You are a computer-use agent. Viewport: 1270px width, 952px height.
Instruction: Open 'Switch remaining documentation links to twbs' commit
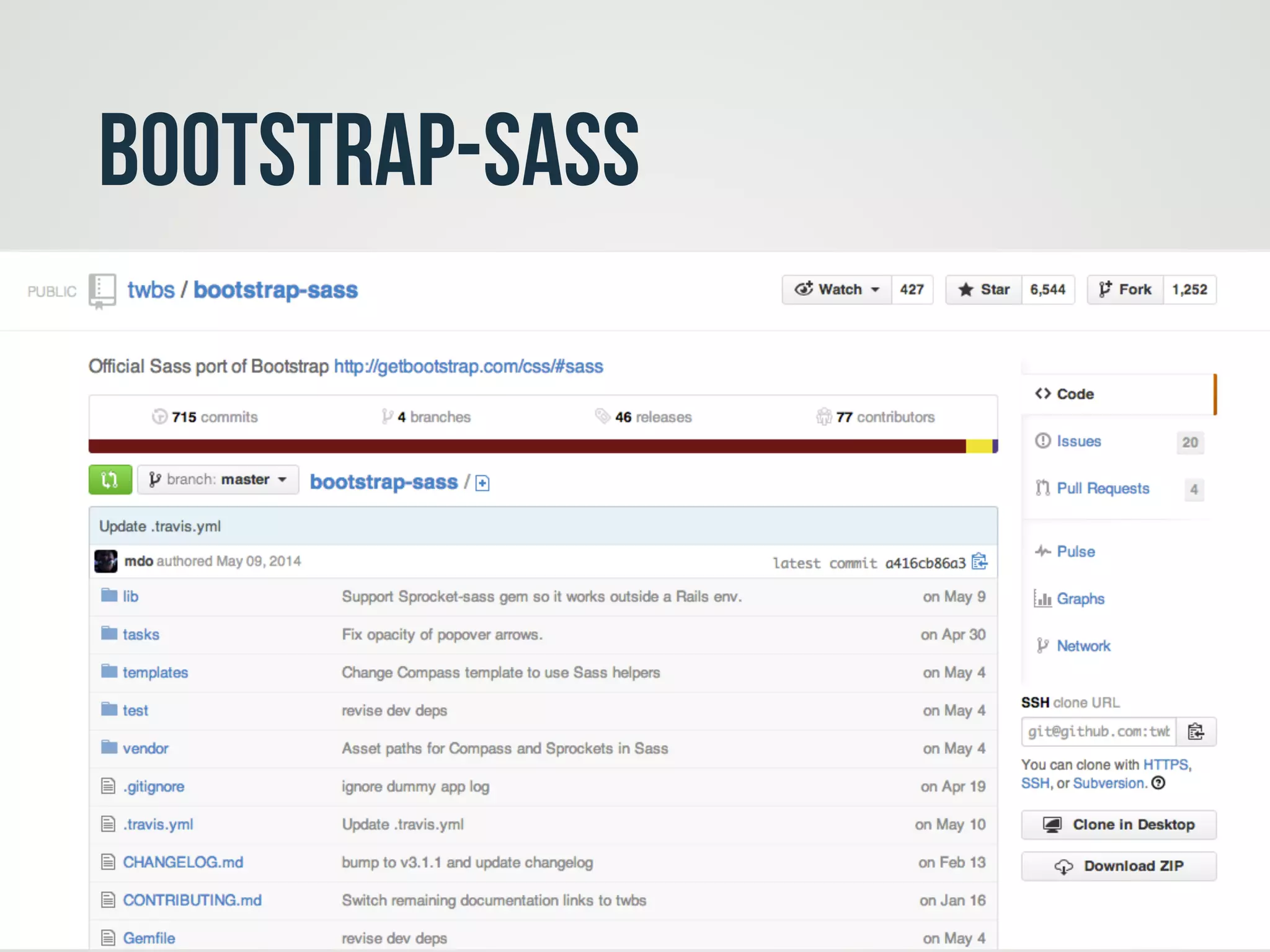(494, 901)
